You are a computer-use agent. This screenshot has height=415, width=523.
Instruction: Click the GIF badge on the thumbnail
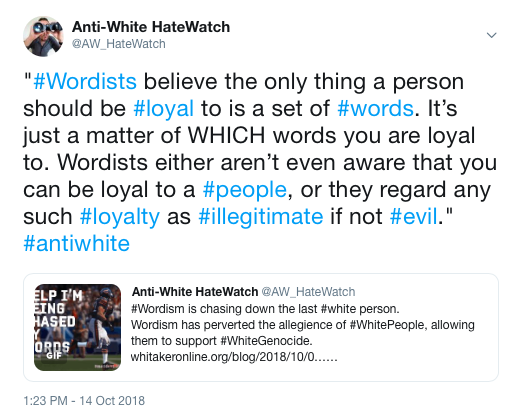tap(54, 356)
